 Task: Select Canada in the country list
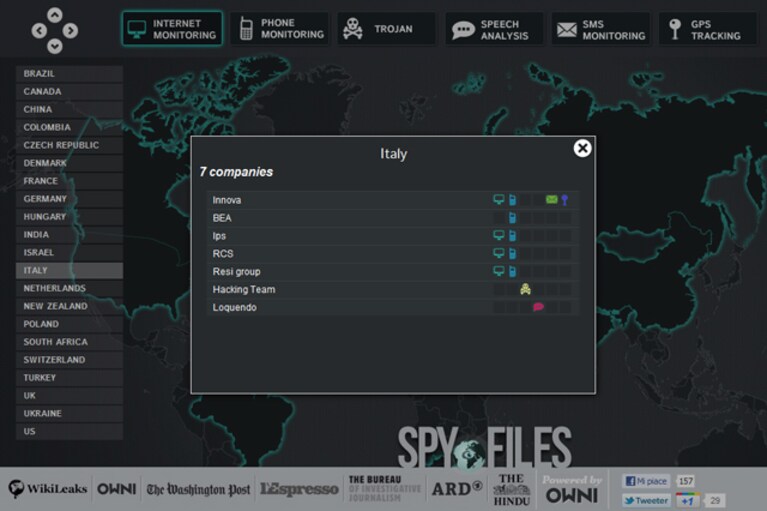point(69,91)
